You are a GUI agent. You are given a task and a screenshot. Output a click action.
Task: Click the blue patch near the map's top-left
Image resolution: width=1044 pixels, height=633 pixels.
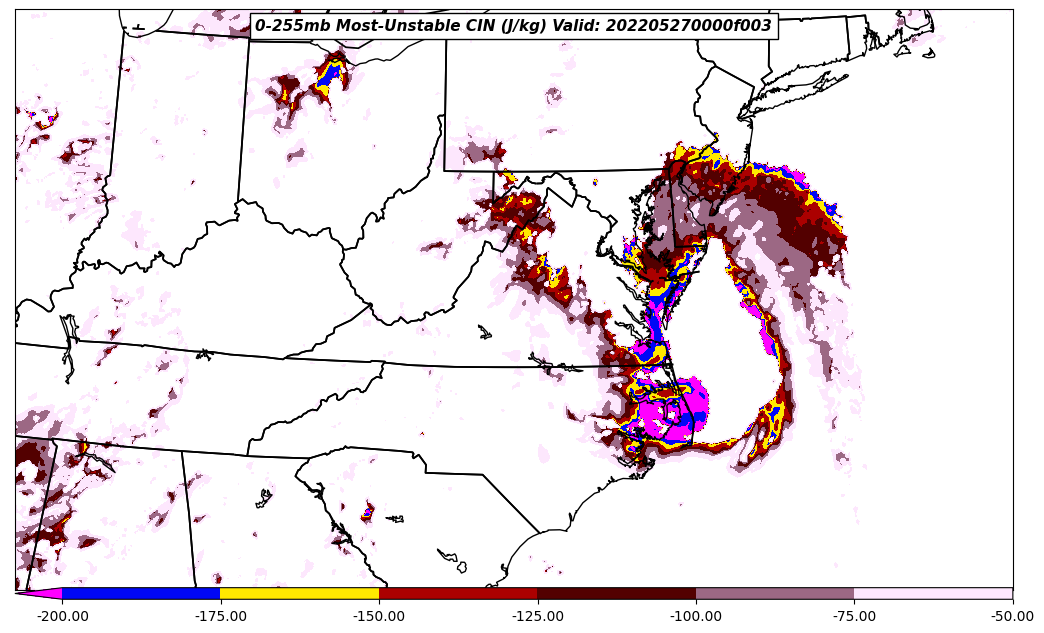329,75
